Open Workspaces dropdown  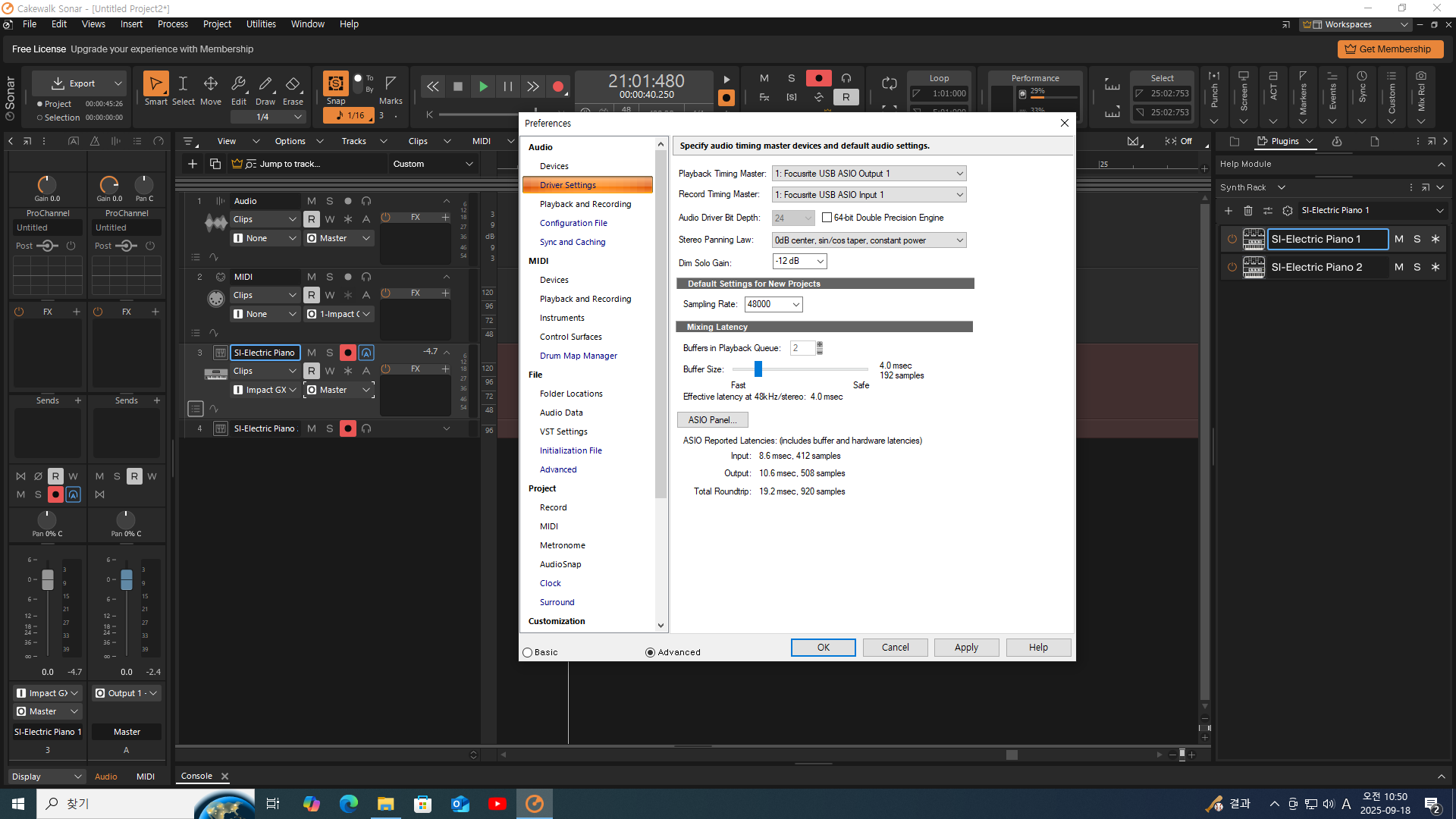click(1357, 24)
